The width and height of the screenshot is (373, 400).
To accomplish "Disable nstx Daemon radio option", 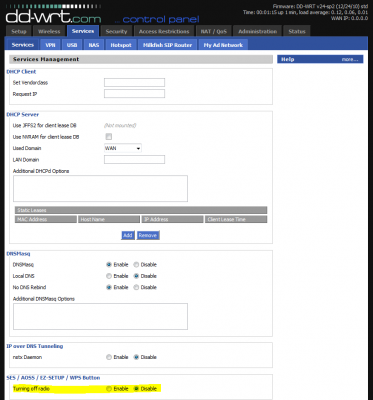I will pos(136,357).
